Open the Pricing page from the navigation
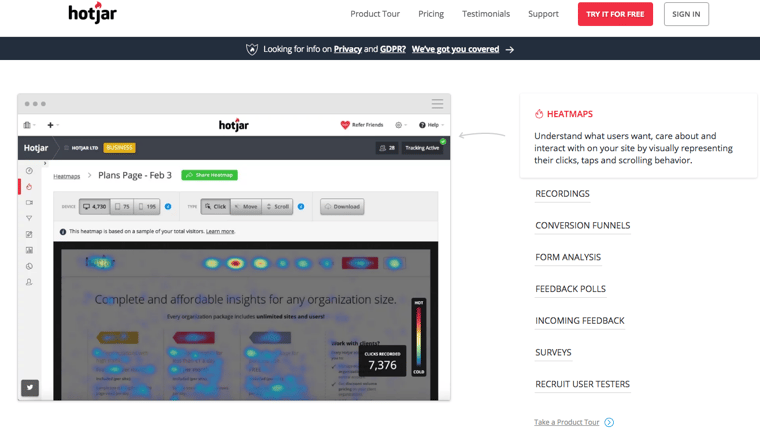Image resolution: width=760 pixels, height=438 pixels. [x=431, y=14]
